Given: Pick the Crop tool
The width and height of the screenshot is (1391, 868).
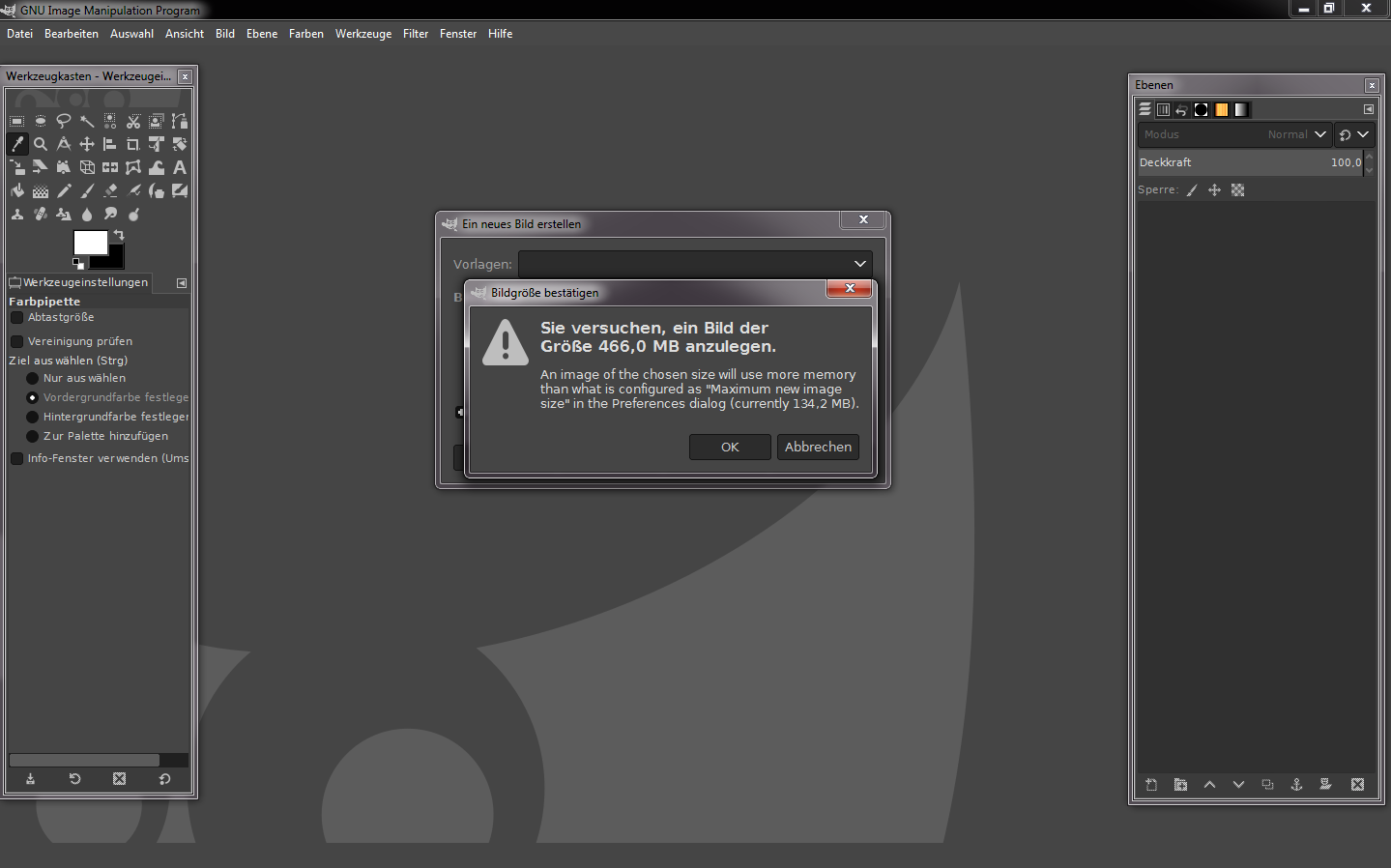Looking at the screenshot, I should coord(133,144).
